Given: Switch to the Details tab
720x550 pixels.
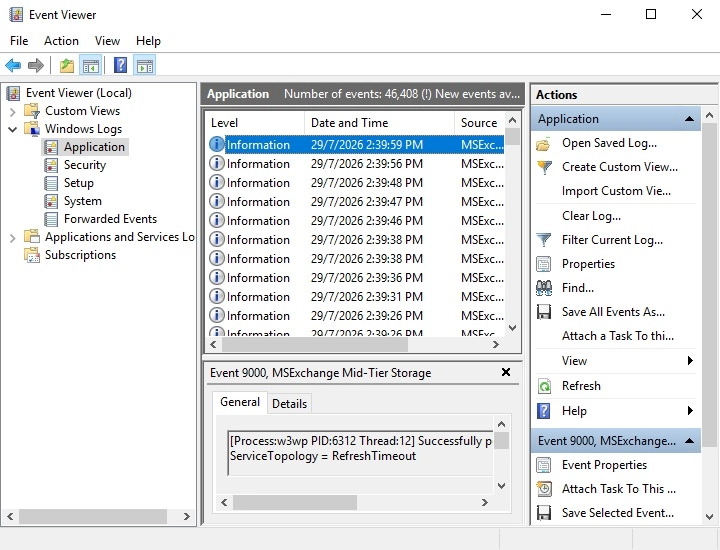Looking at the screenshot, I should (x=289, y=404).
